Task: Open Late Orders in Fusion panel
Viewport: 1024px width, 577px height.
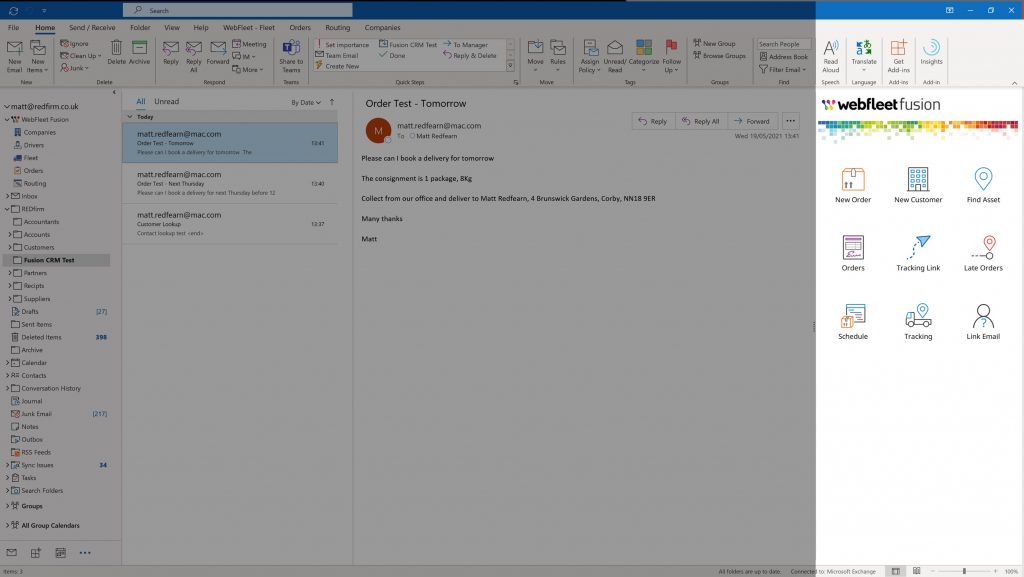Action: click(983, 250)
